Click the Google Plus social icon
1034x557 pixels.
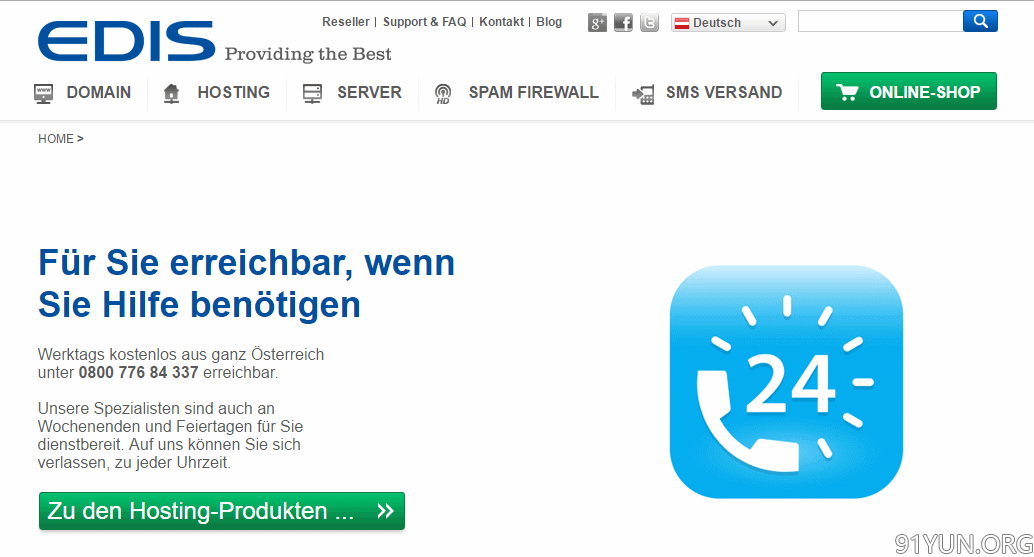[597, 23]
